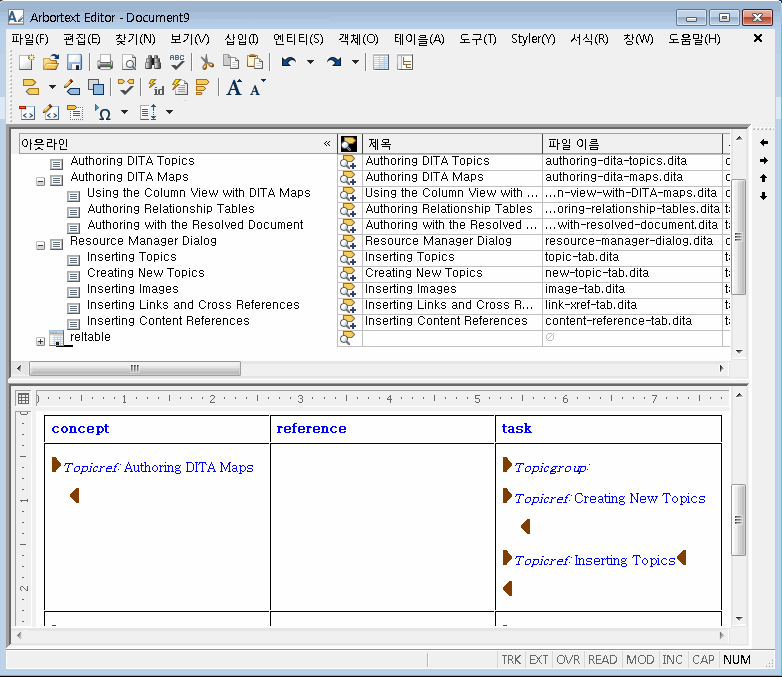The width and height of the screenshot is (782, 677).
Task: Select Authoring Relationship Tables in the outline
Action: coord(171,209)
